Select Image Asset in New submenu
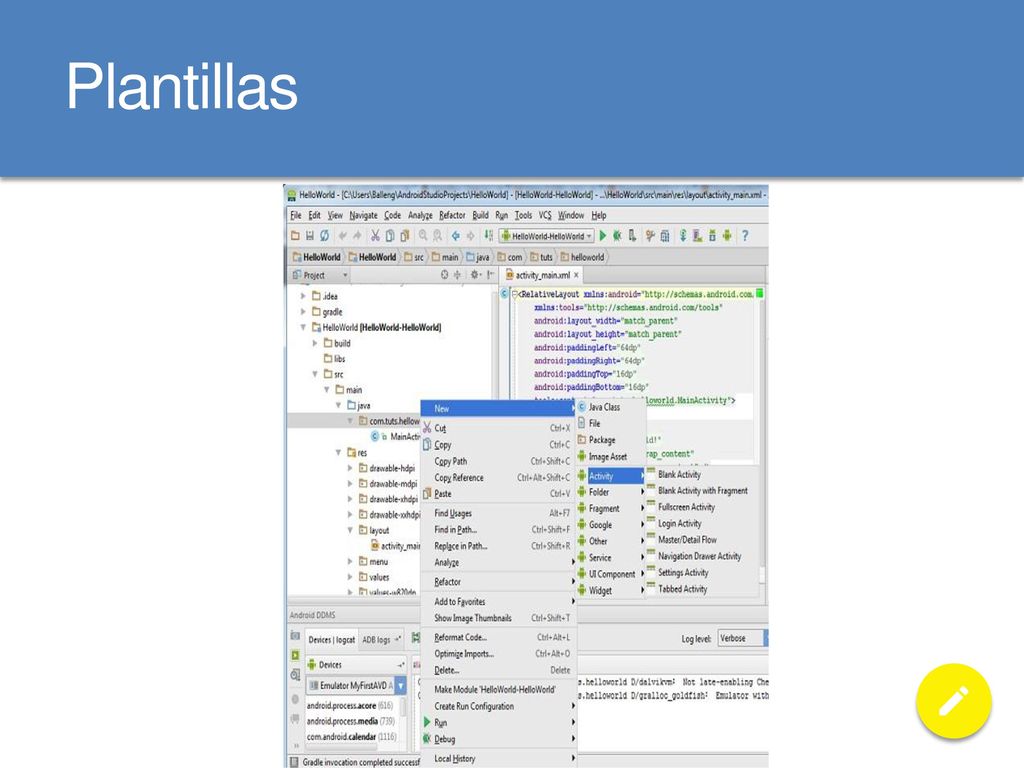Viewport: 1024px width, 768px height. click(611, 456)
